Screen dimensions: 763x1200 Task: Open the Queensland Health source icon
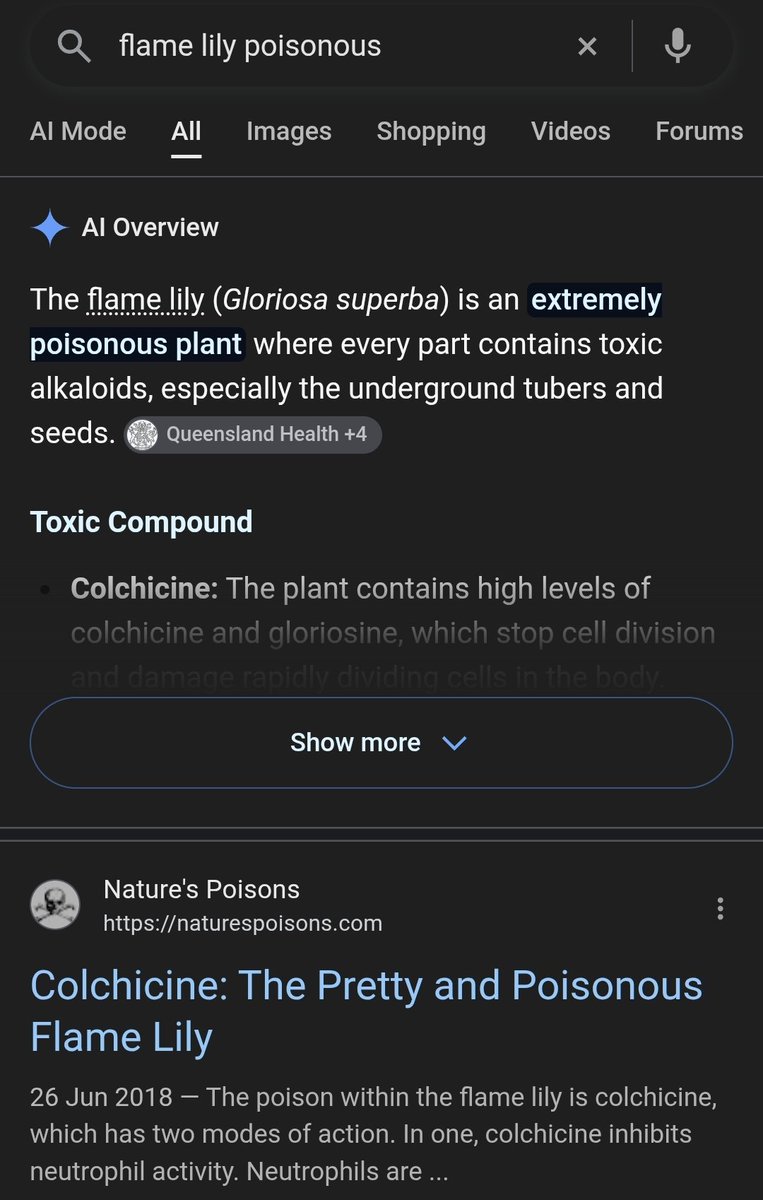coord(144,435)
